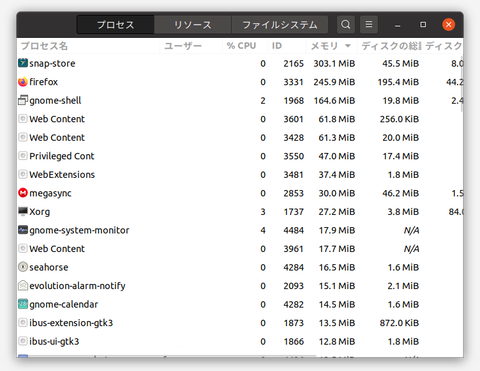
Task: Click process ID 3481
Action: tap(294, 175)
